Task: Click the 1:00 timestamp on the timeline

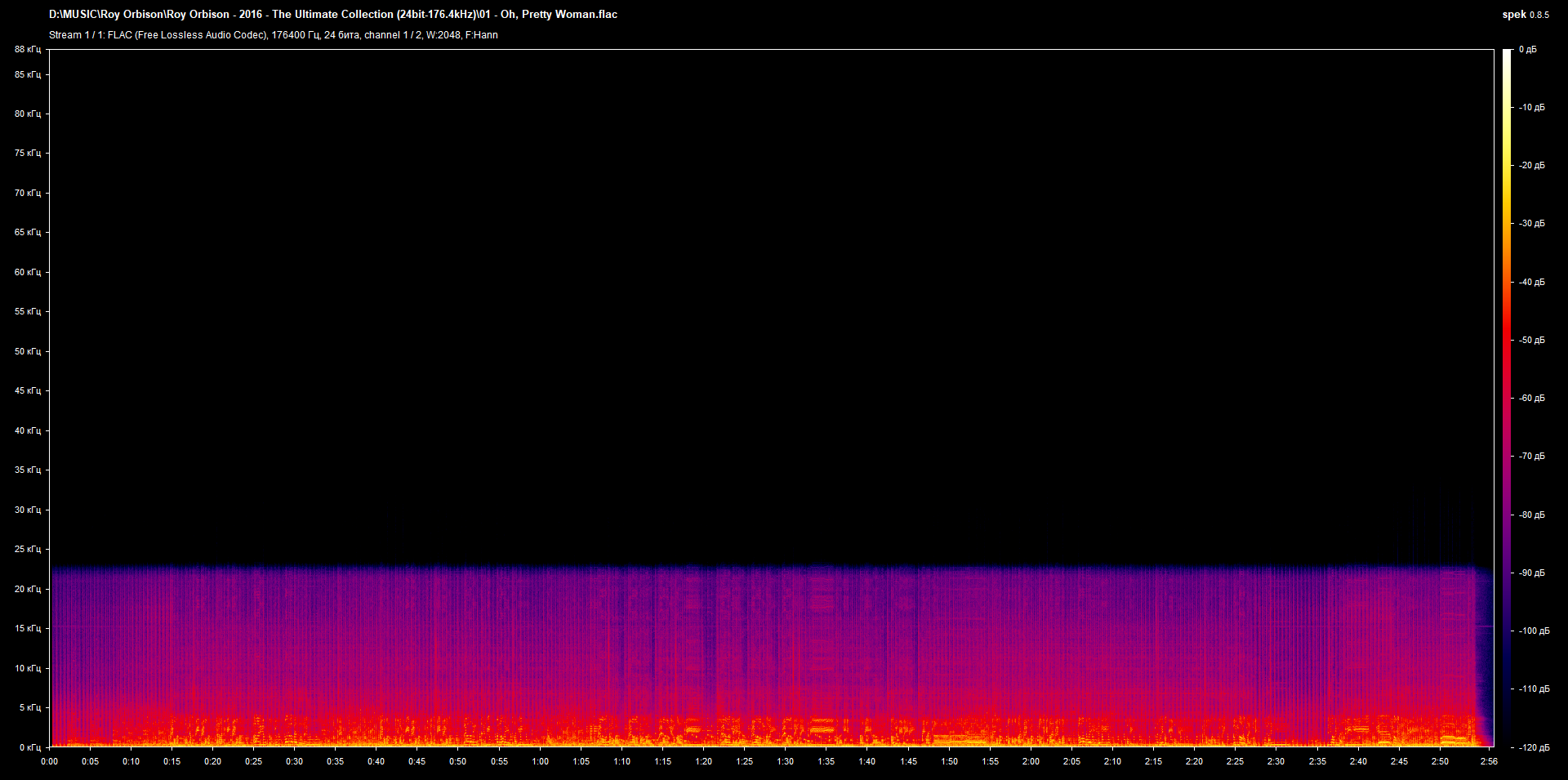Action: [541, 760]
